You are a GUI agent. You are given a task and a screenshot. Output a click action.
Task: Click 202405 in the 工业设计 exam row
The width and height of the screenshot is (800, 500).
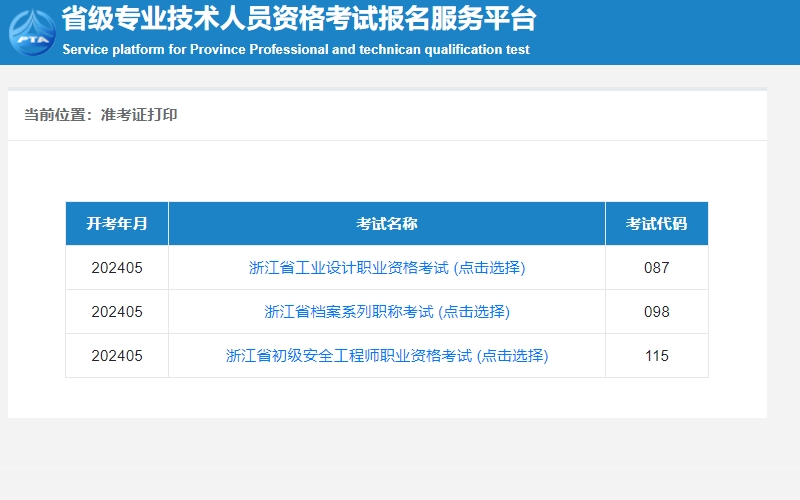click(117, 268)
